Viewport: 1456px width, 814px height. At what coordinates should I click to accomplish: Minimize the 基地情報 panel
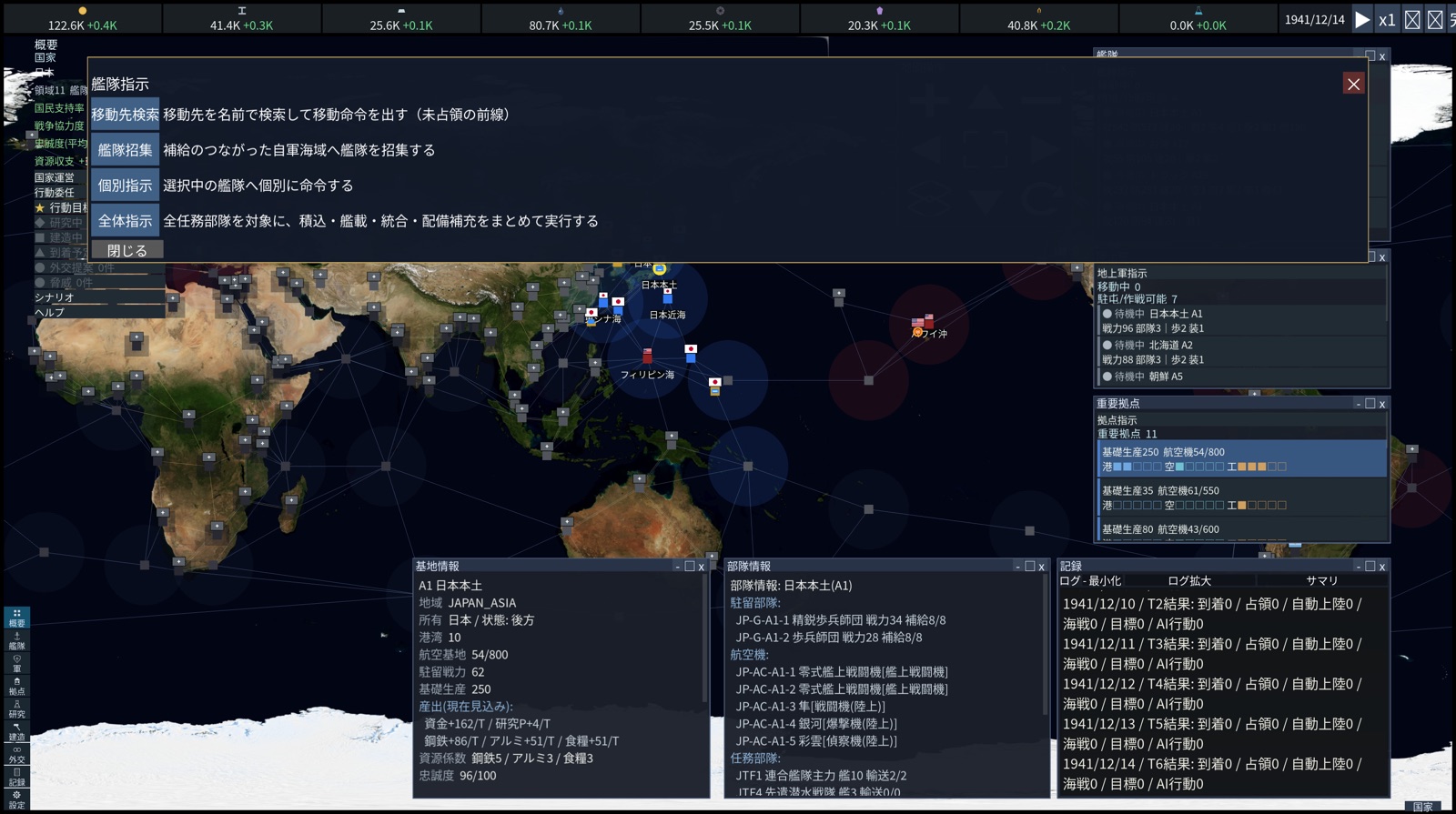[677, 567]
